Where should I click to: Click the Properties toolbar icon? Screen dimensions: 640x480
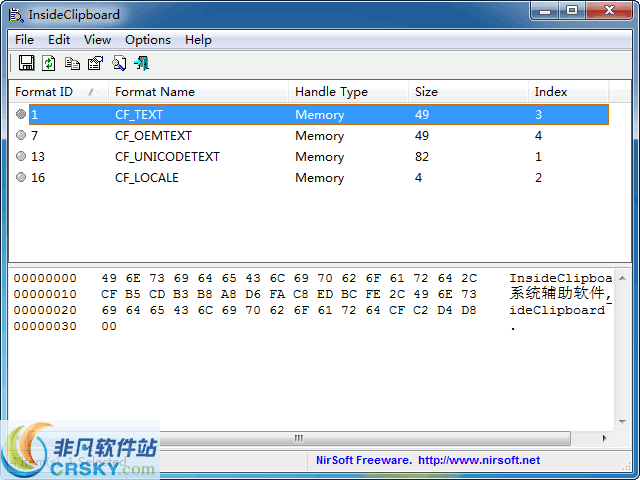pos(96,63)
